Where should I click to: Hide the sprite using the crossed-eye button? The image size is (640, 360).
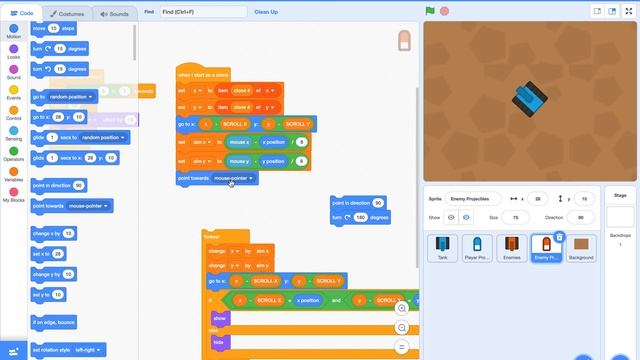pos(466,218)
